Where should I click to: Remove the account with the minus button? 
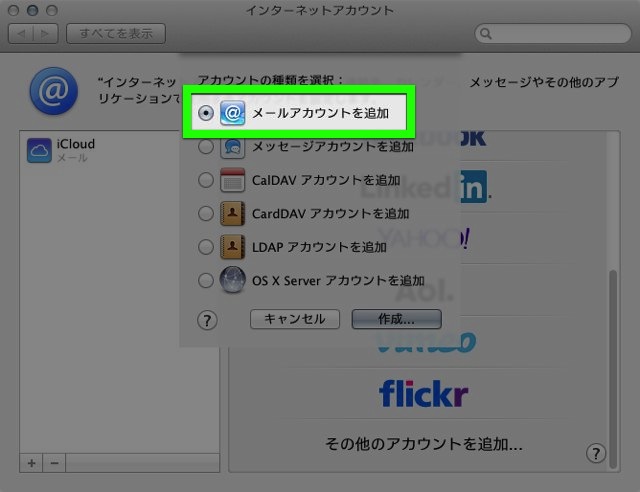(x=54, y=463)
